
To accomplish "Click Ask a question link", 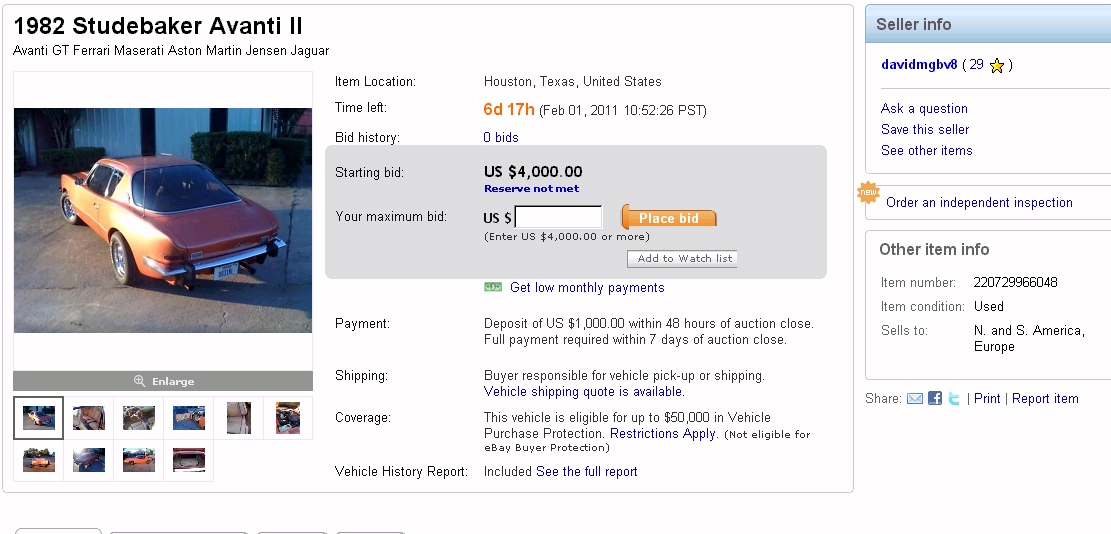I will [924, 109].
